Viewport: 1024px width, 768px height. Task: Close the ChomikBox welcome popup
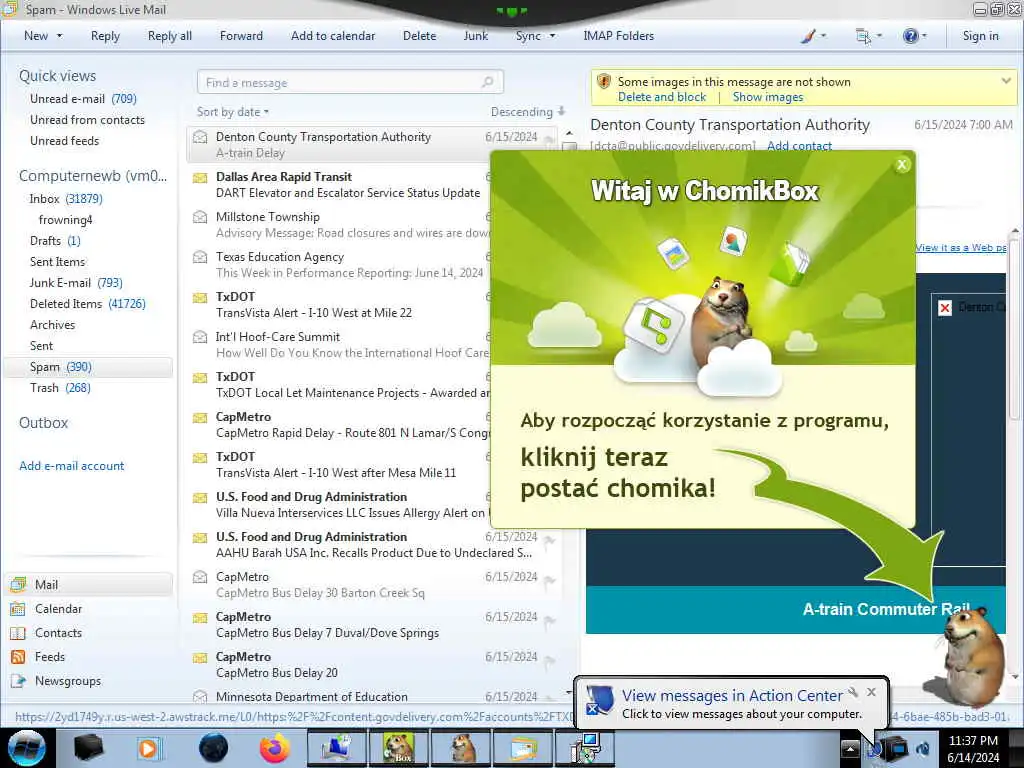pos(902,165)
